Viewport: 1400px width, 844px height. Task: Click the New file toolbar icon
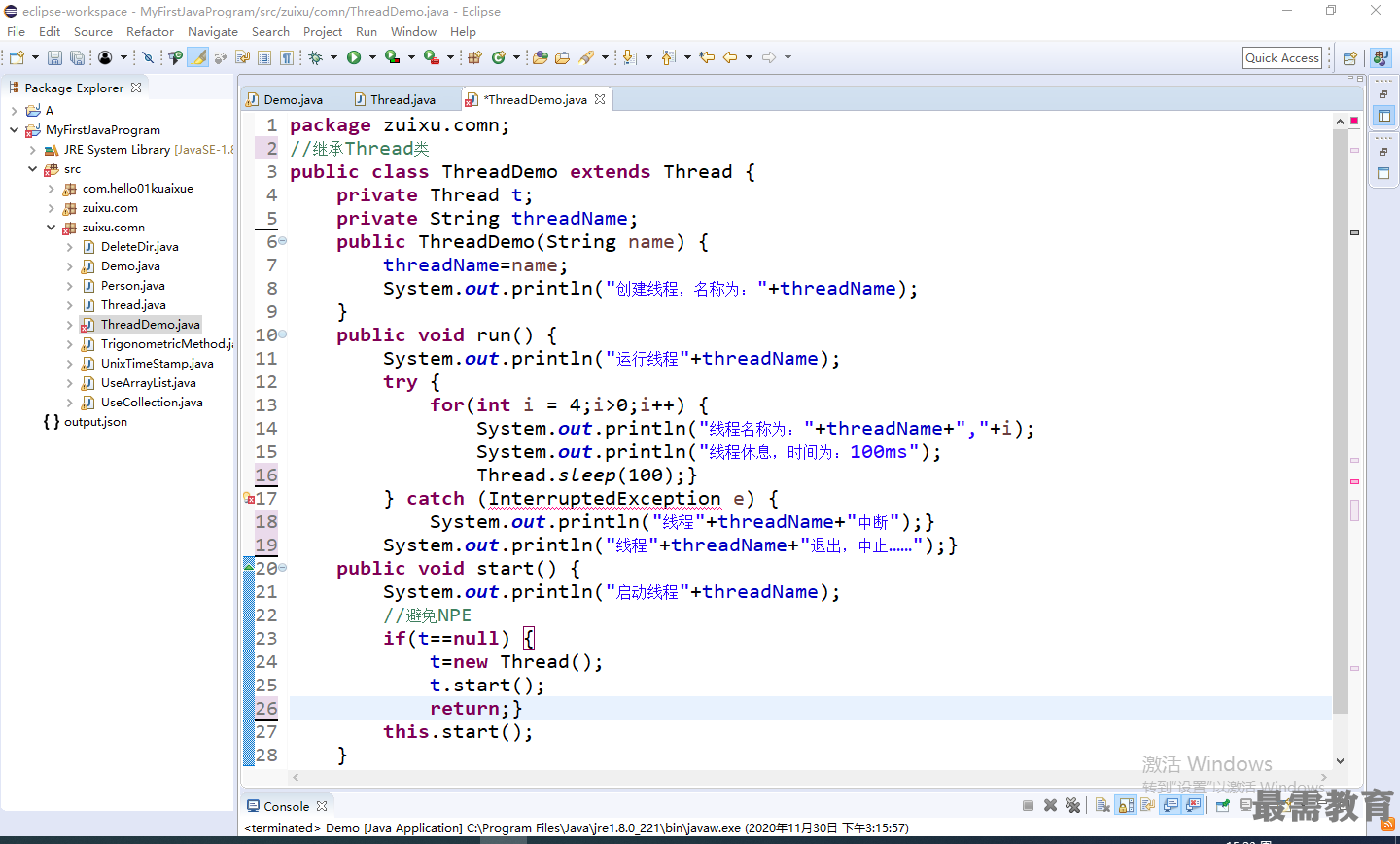[x=17, y=57]
